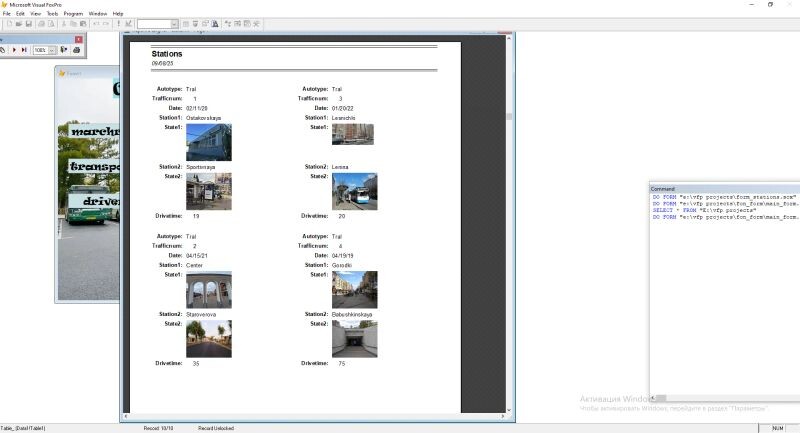Click the Form1 window title bar
Image resolution: width=800 pixels, height=433 pixels.
point(85,72)
